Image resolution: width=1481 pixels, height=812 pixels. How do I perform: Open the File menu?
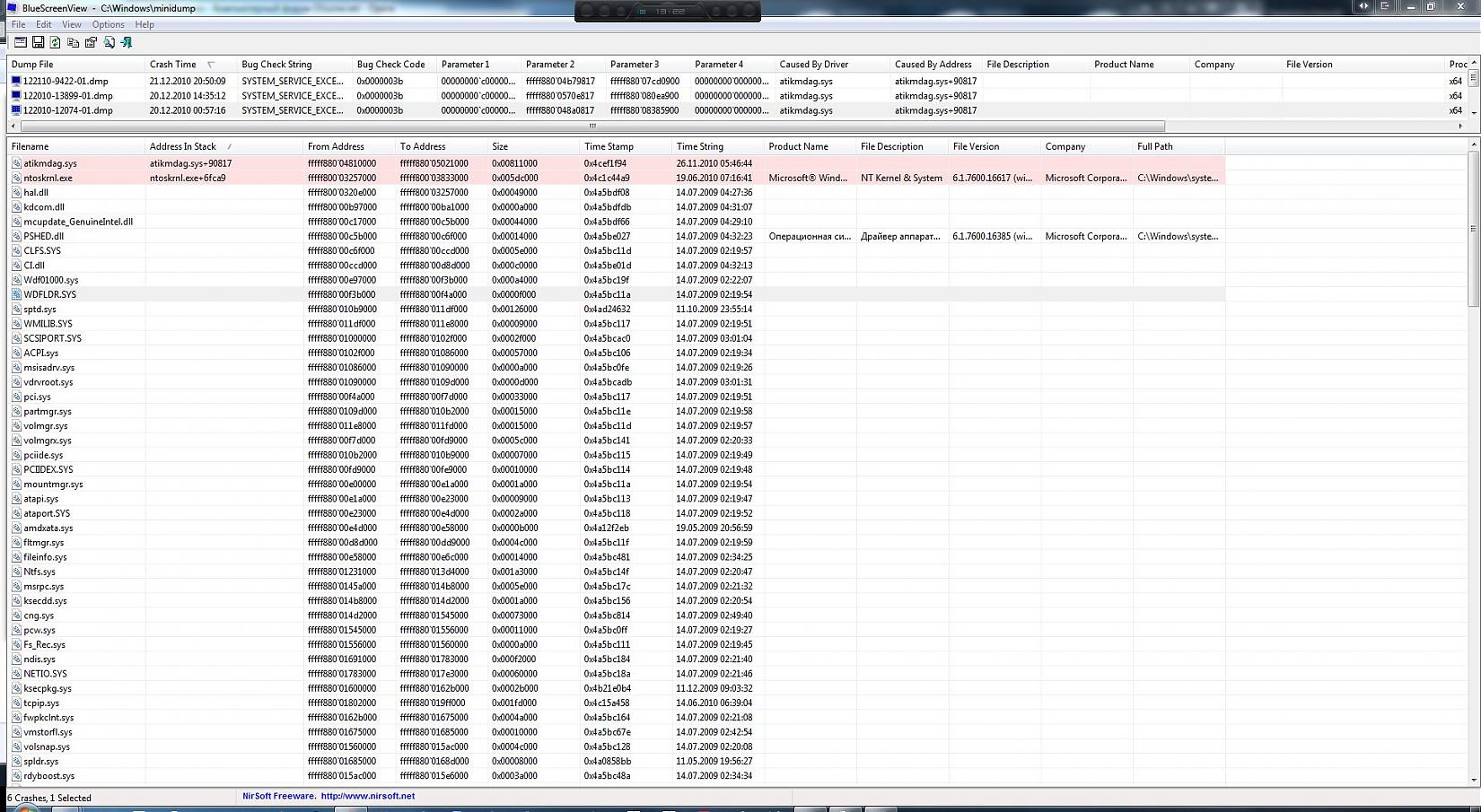[18, 24]
